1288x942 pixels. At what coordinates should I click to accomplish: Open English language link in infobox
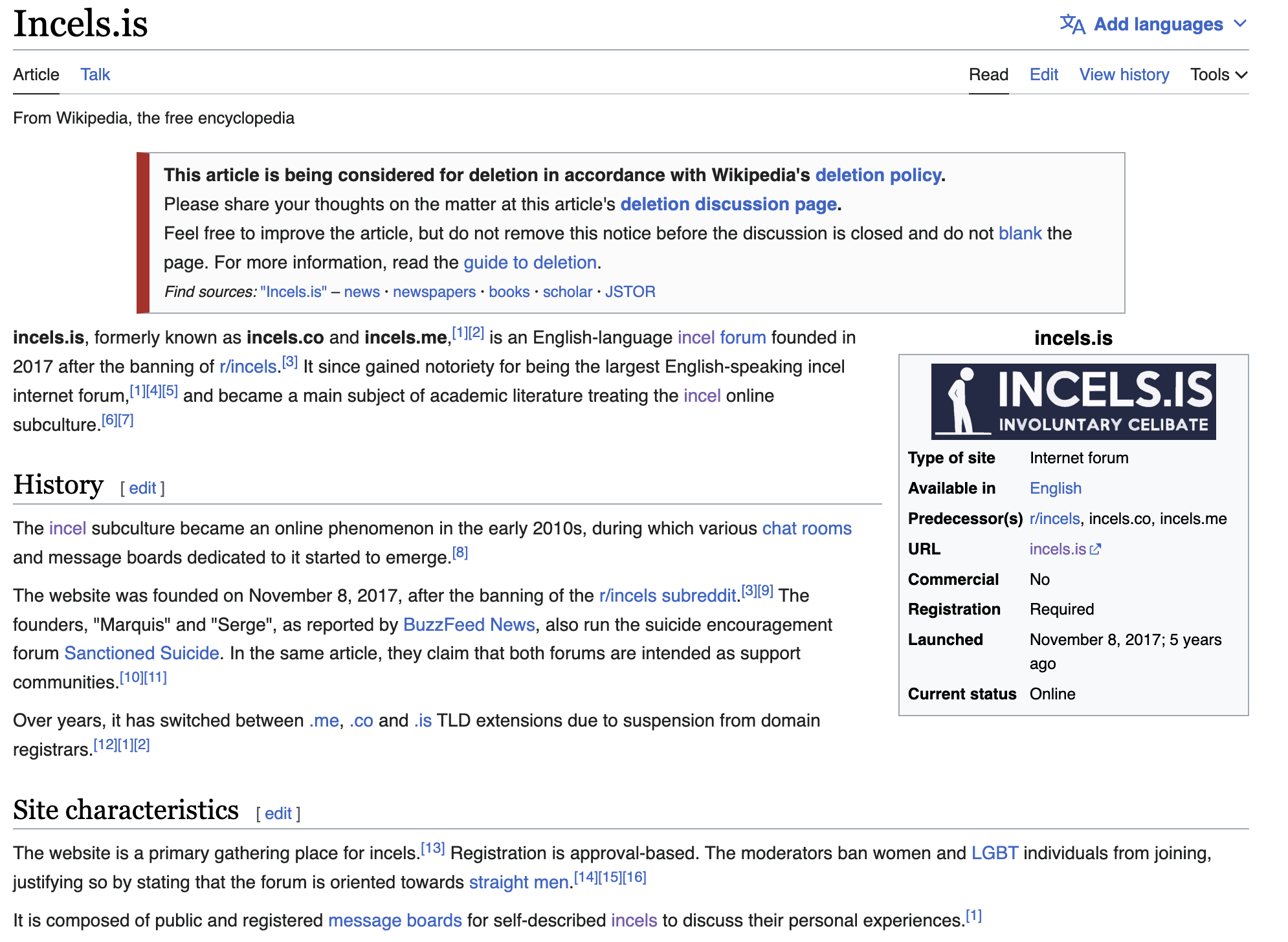[x=1055, y=488]
